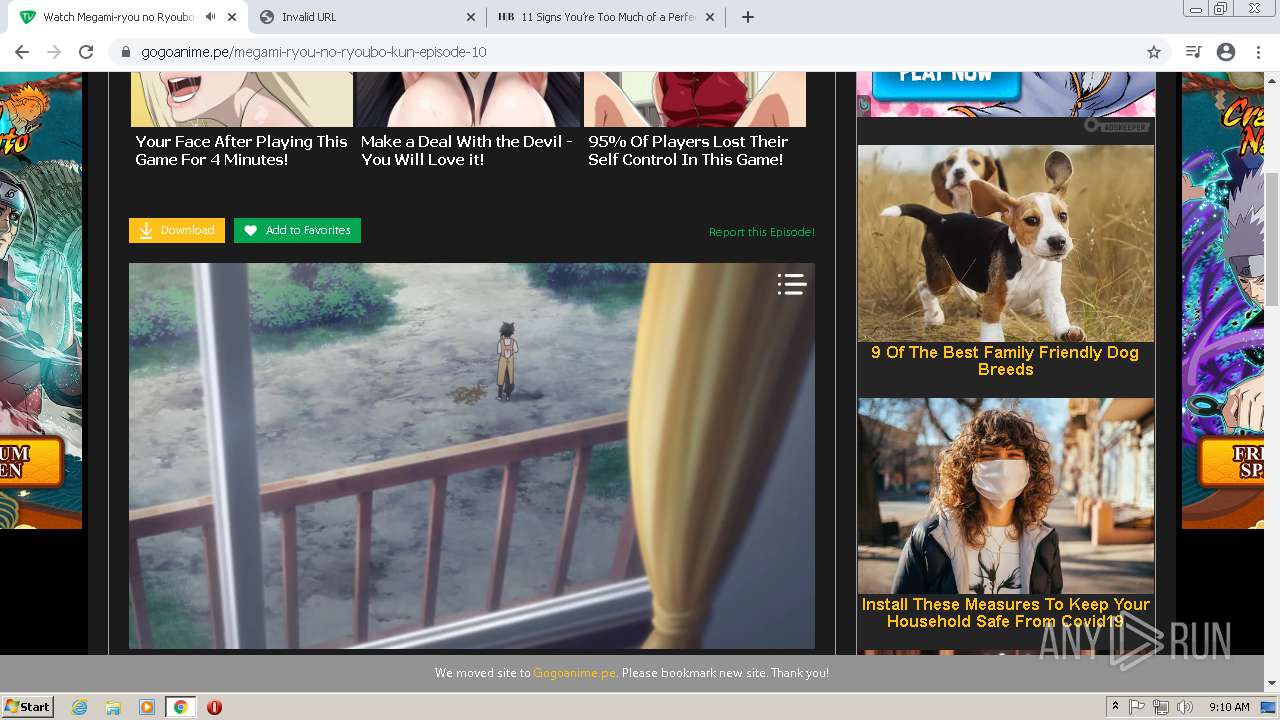The width and height of the screenshot is (1280, 720).
Task: Follow the Gogoanime.pe link in notice bar
Action: [x=574, y=673]
